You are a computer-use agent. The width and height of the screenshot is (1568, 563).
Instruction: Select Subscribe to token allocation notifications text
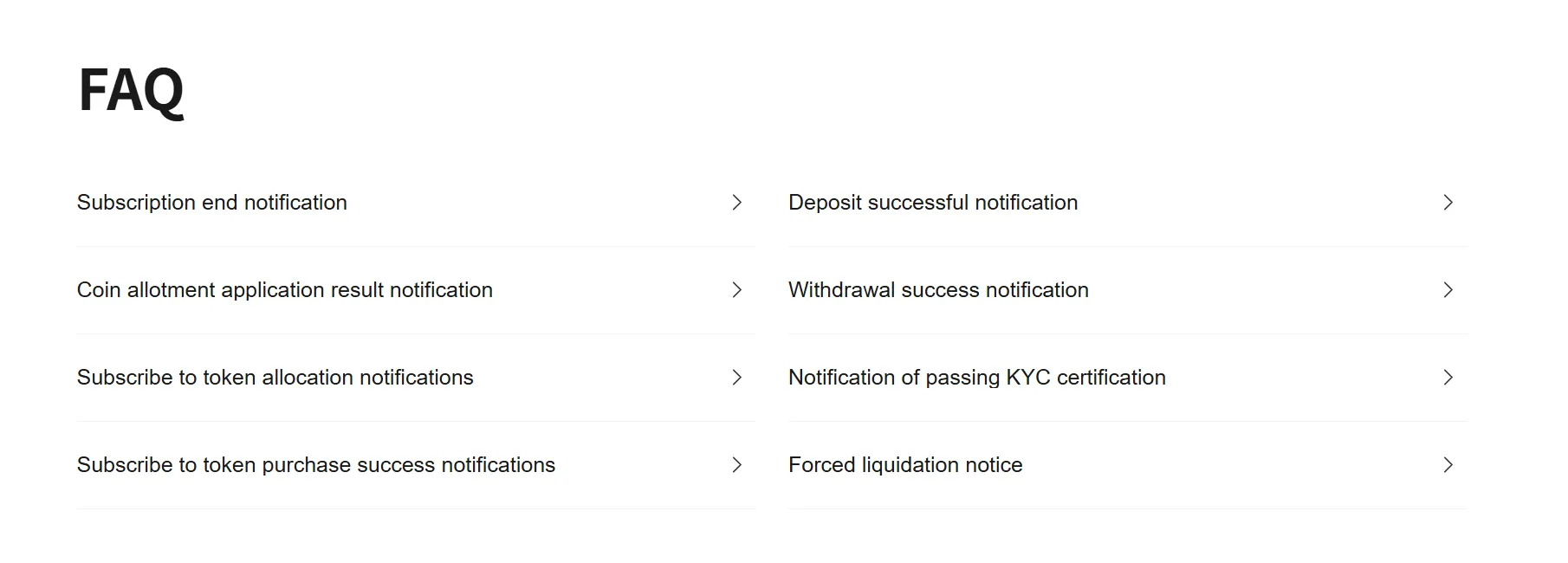[275, 378]
